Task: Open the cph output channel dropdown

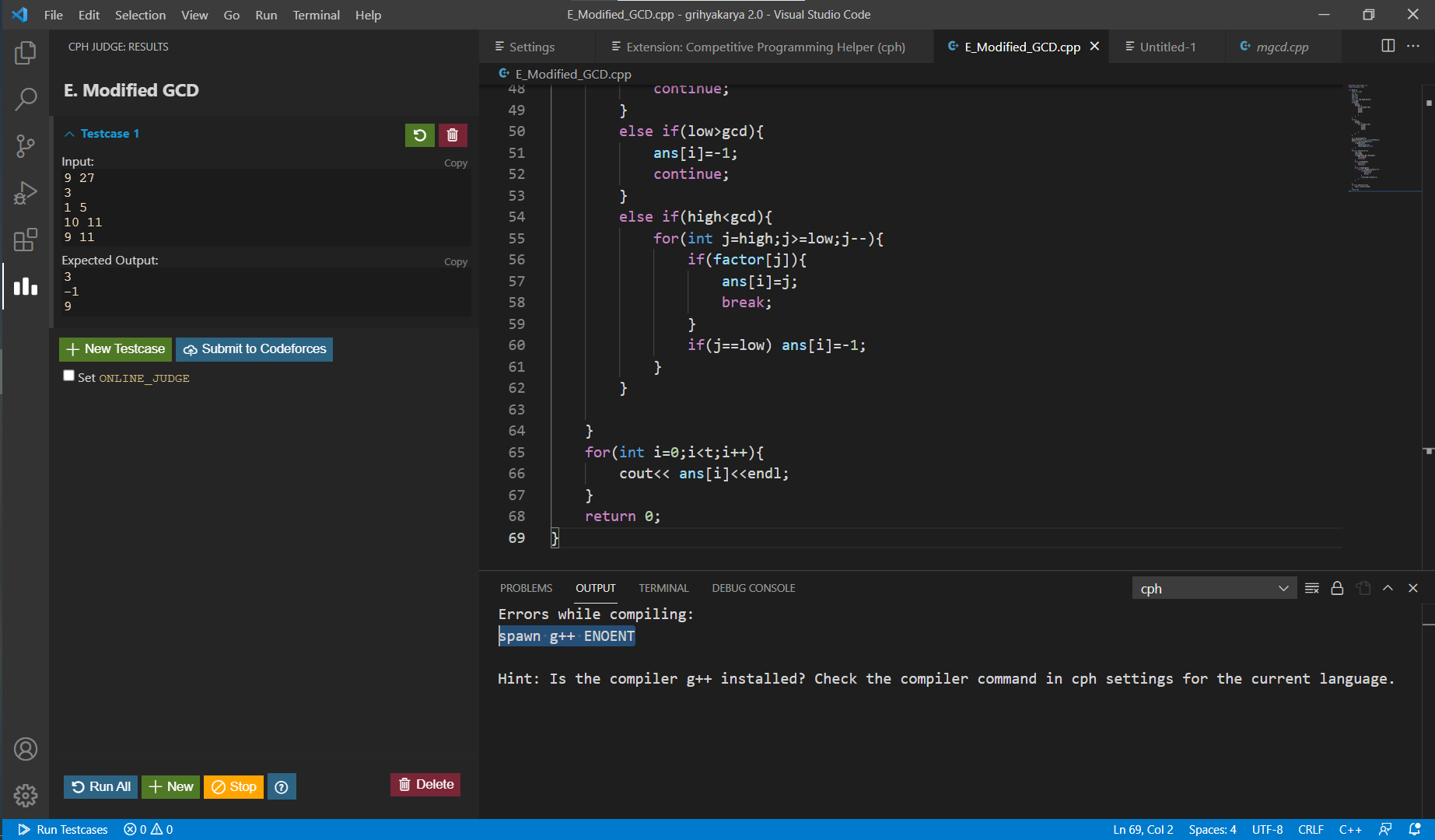Action: point(1213,588)
